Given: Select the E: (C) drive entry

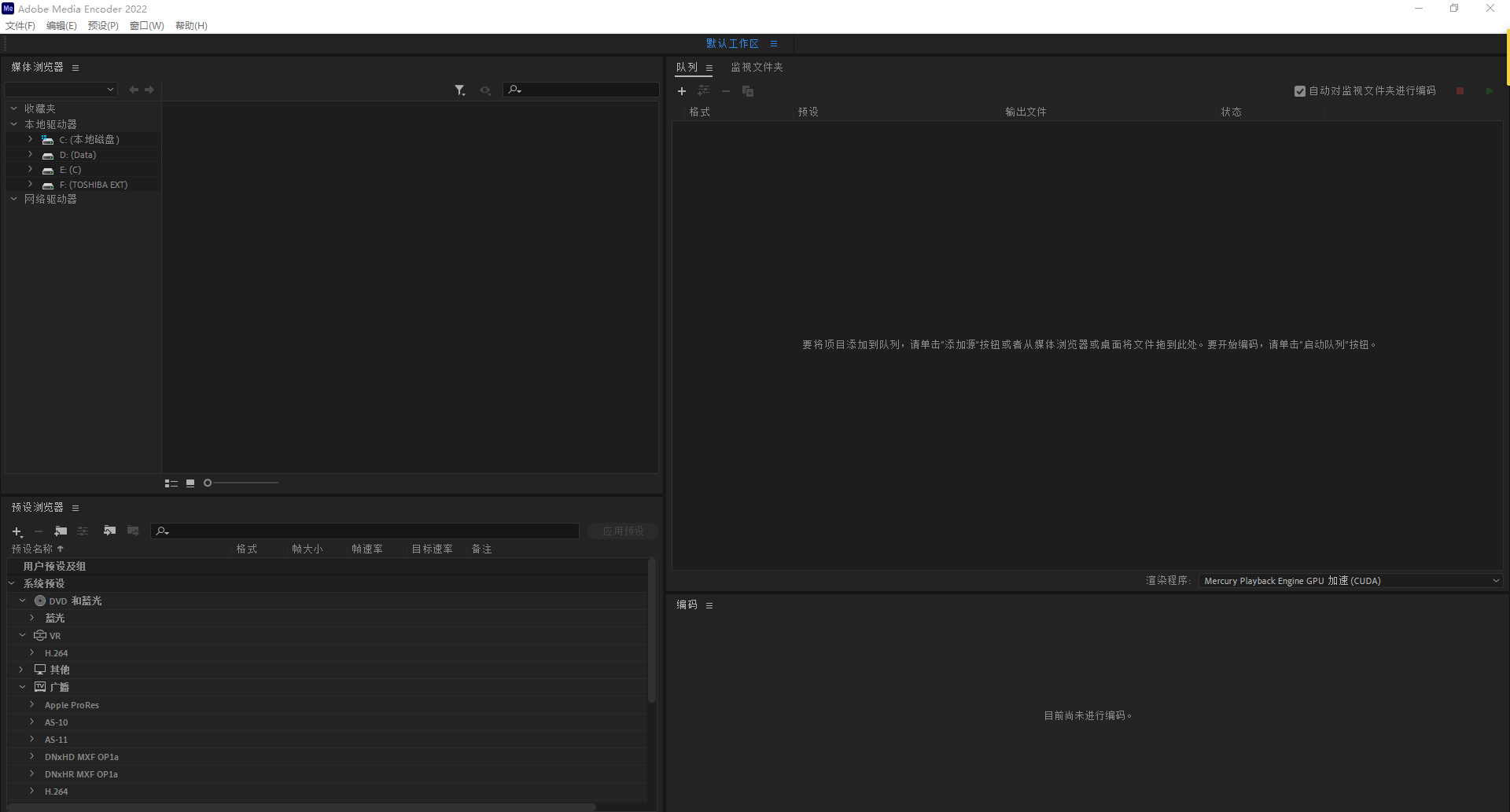Looking at the screenshot, I should click(70, 170).
